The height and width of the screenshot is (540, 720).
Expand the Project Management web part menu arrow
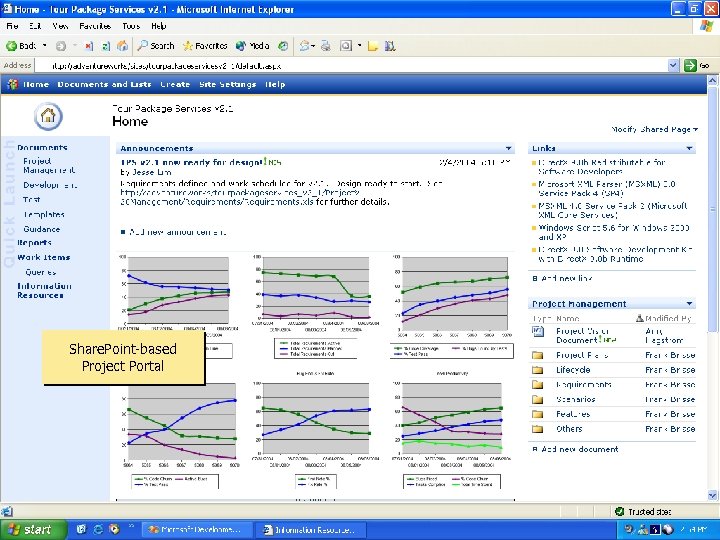coord(689,304)
